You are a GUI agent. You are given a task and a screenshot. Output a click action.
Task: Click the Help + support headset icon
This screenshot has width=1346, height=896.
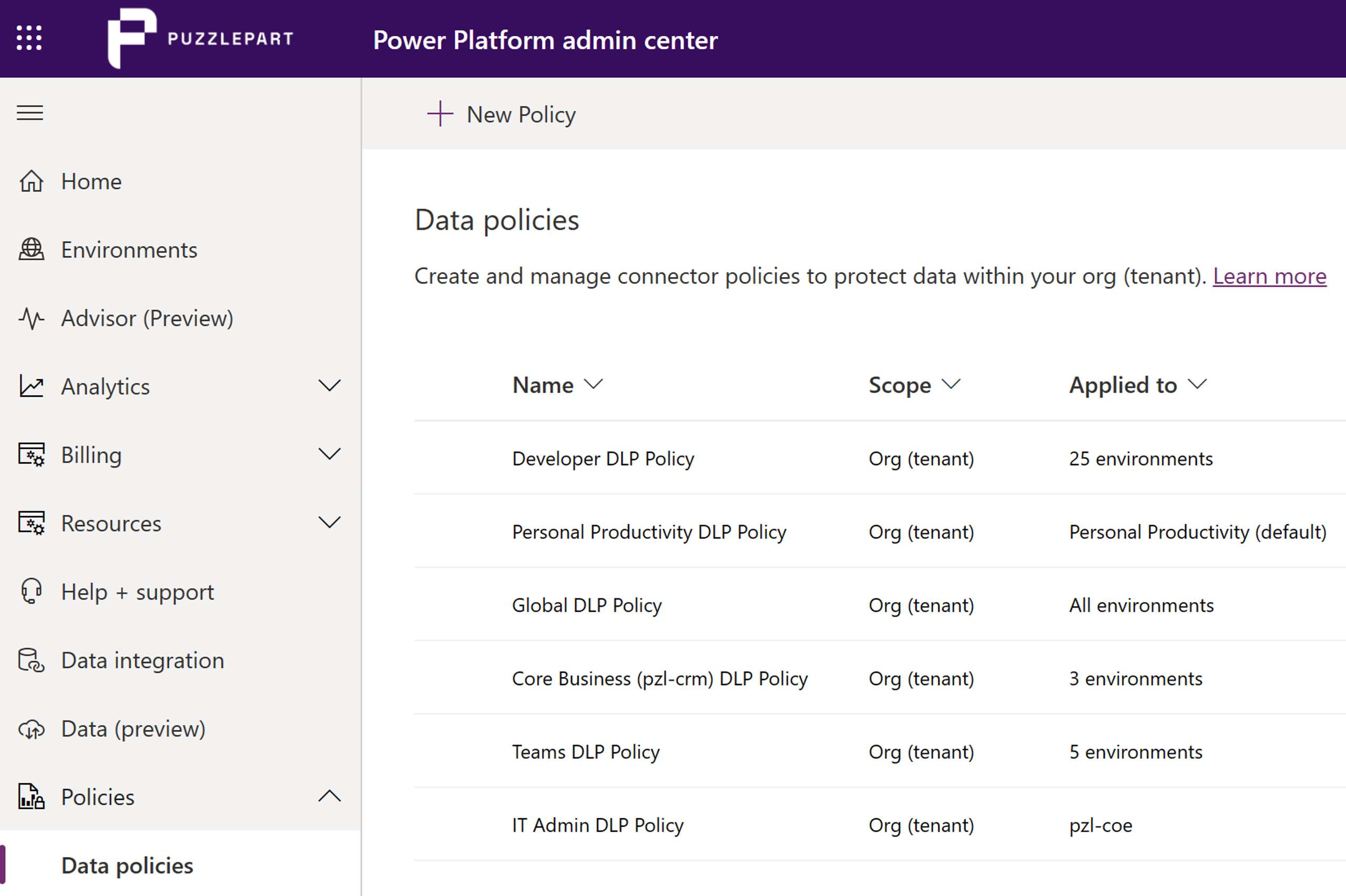point(32,592)
